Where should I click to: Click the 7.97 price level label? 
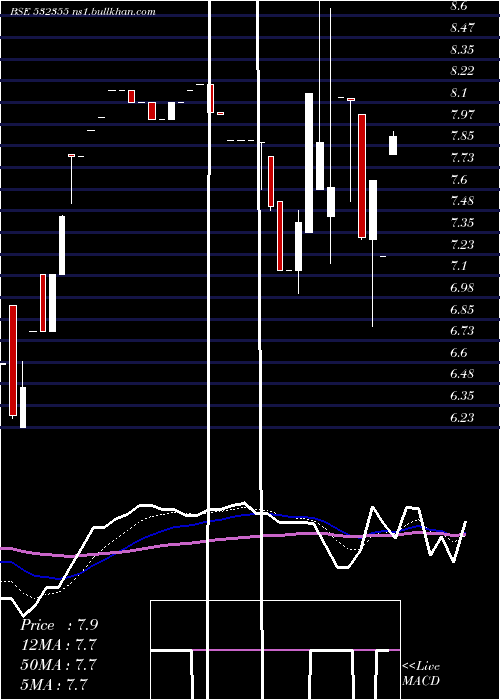462,114
